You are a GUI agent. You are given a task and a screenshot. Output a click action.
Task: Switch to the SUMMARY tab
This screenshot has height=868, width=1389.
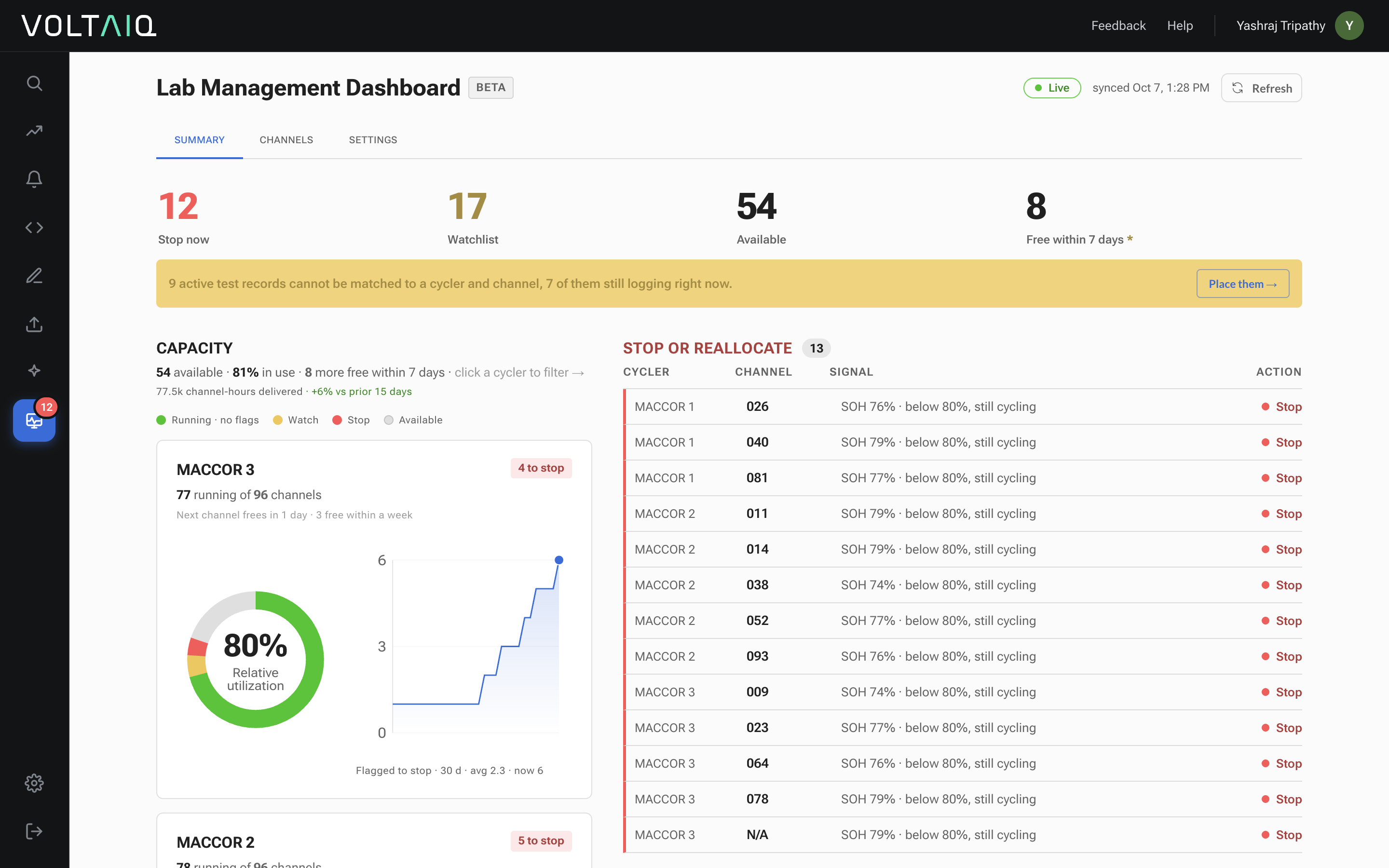(199, 140)
